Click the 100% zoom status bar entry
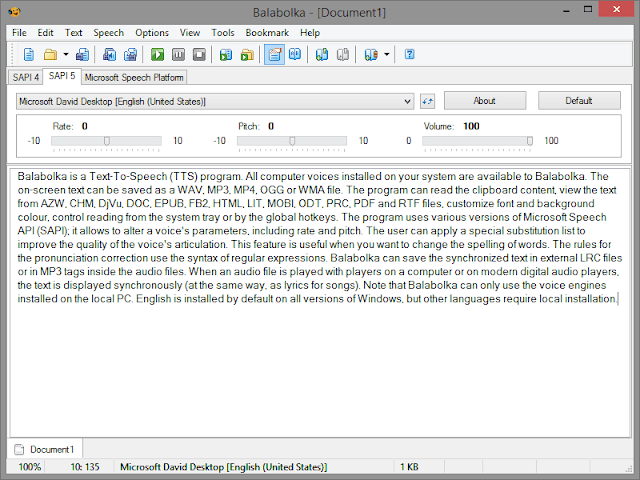The height and width of the screenshot is (480, 640). [x=29, y=467]
